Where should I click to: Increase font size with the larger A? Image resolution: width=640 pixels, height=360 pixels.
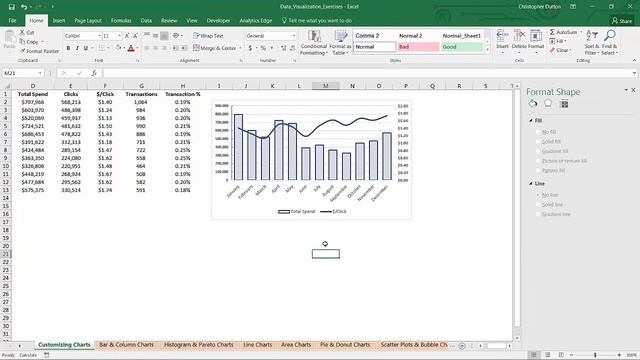coord(127,36)
